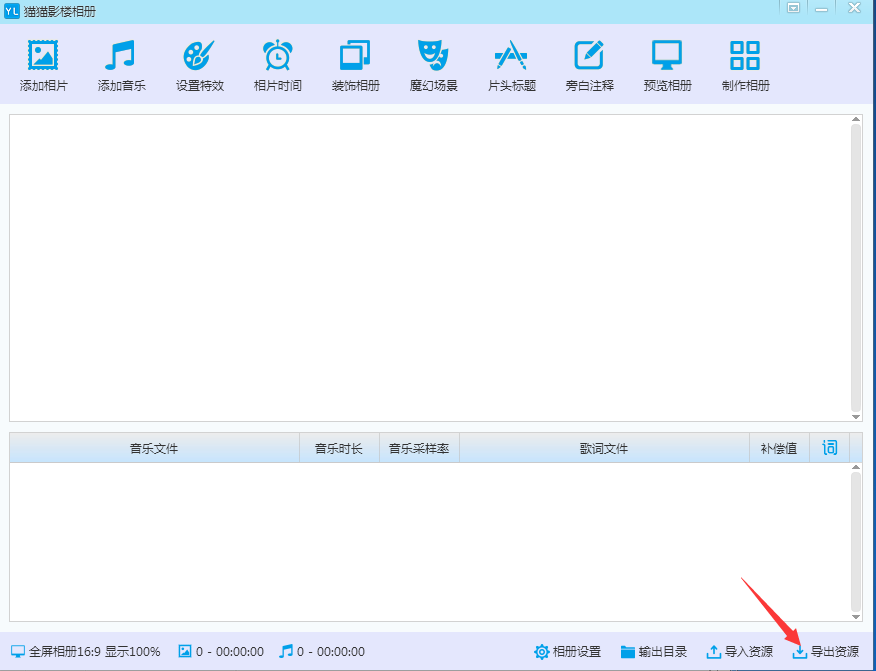Open 装饰相册 to decorate the album
876x671 pixels.
[x=355, y=63]
